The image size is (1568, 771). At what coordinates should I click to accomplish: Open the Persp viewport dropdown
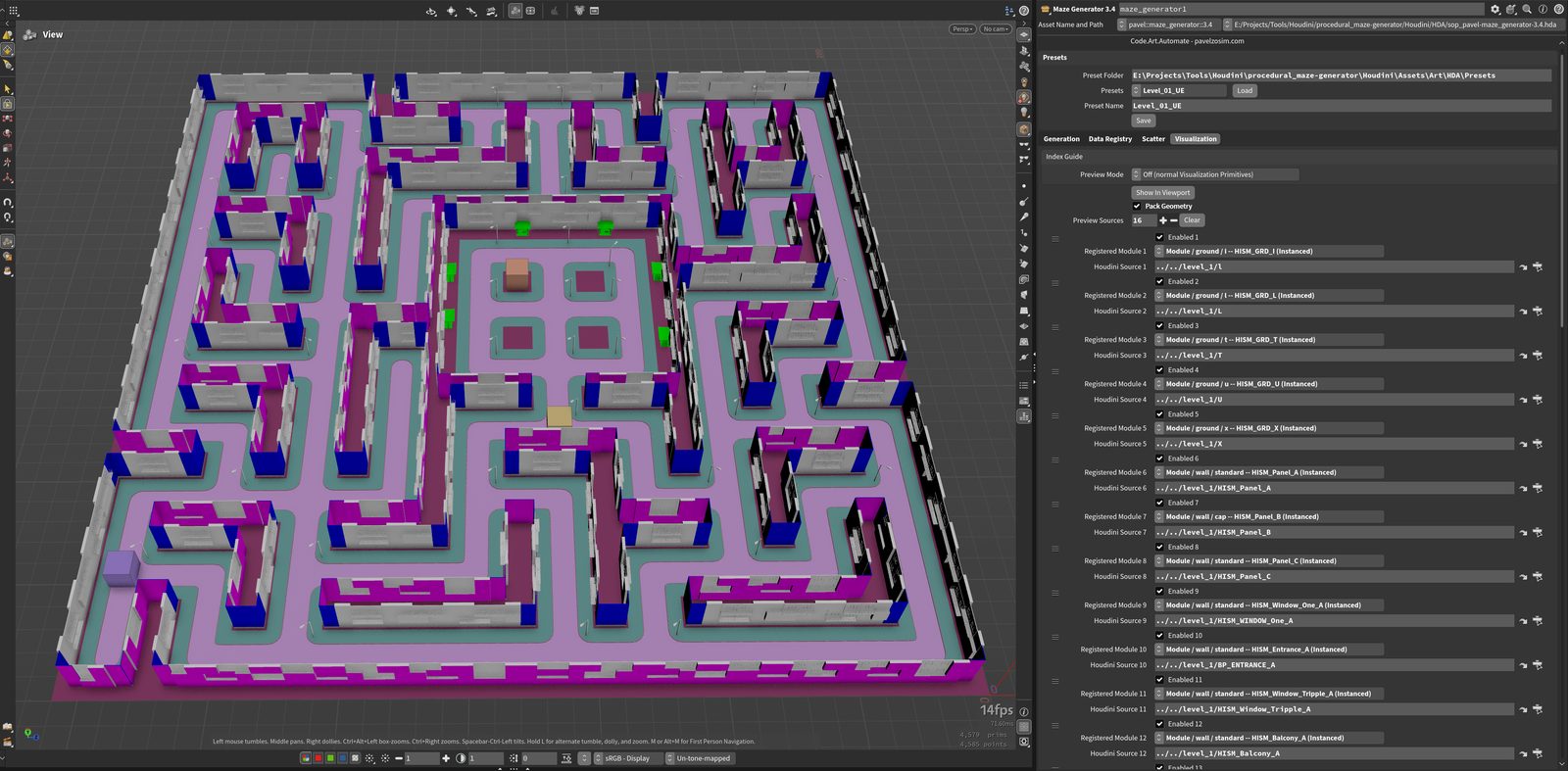click(x=962, y=29)
